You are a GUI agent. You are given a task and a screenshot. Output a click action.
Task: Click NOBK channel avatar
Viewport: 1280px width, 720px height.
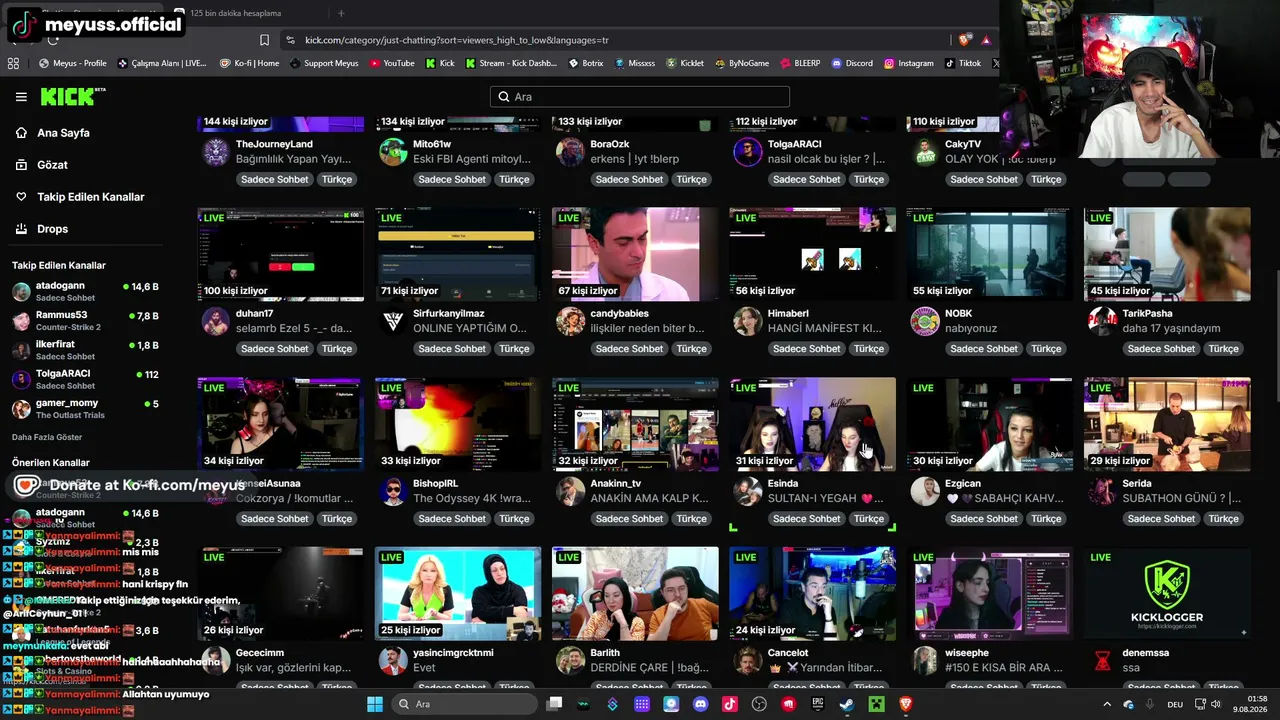925,321
